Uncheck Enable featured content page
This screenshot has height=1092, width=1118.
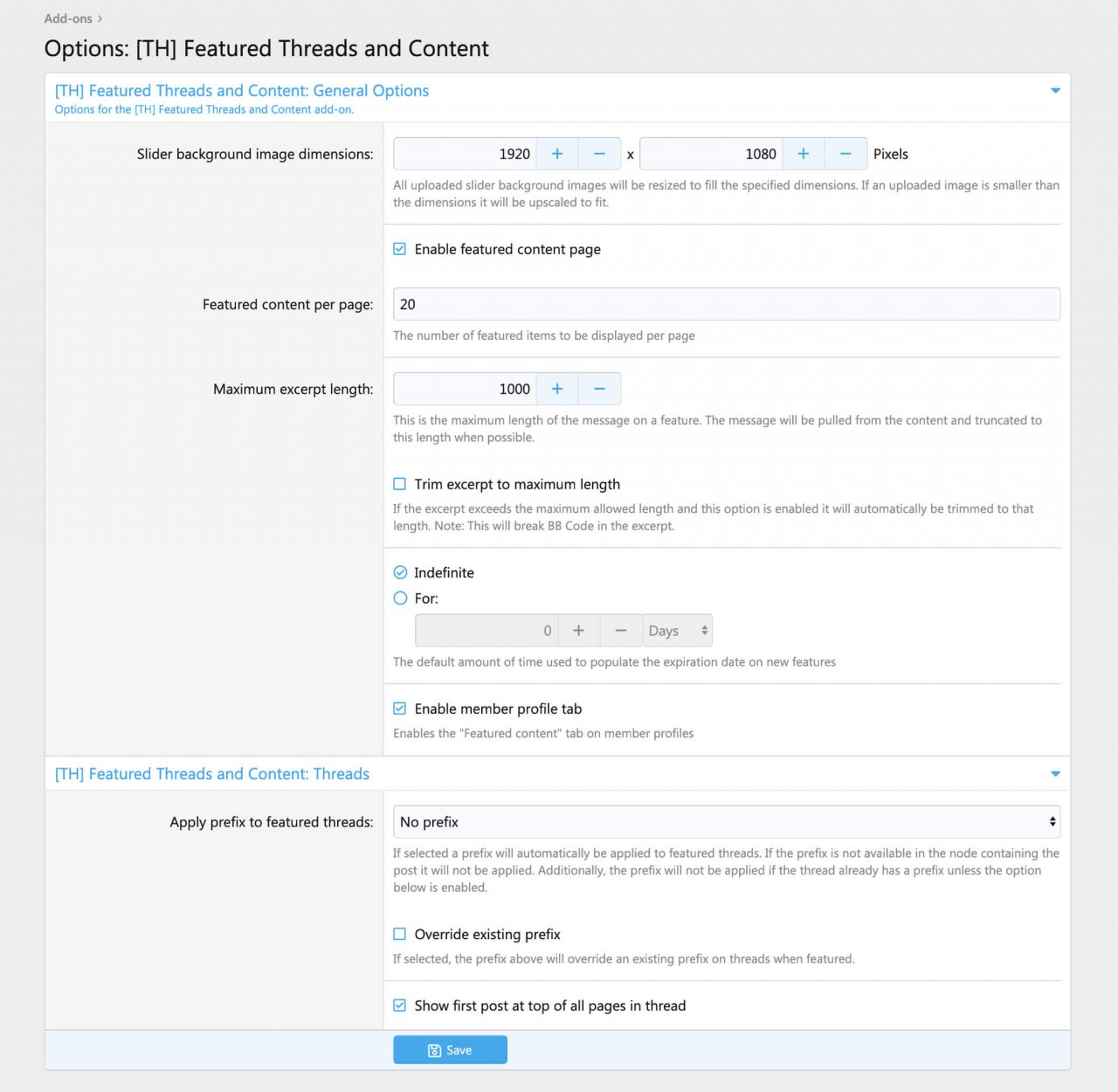pos(400,249)
